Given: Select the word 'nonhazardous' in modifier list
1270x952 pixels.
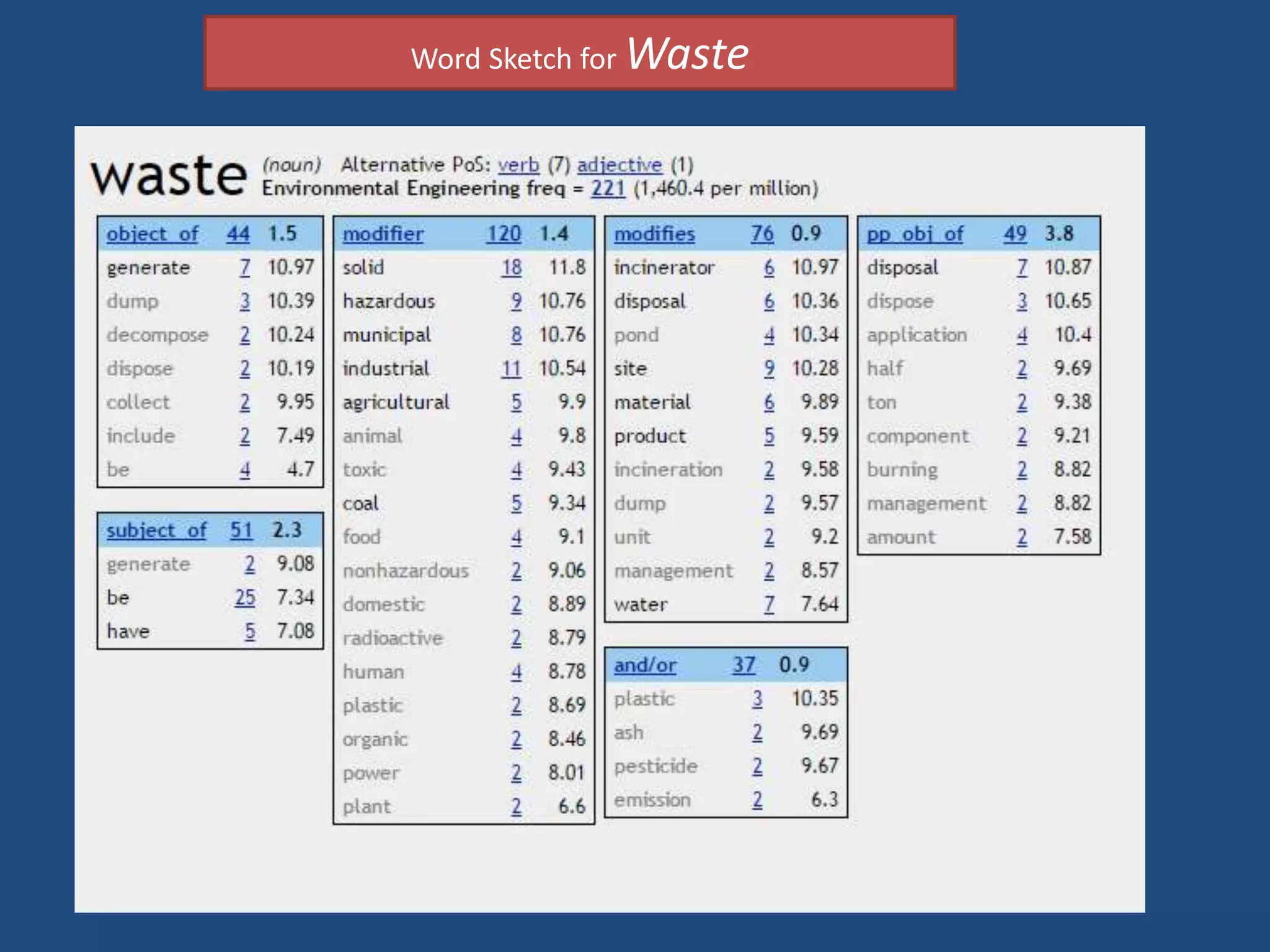Looking at the screenshot, I should click(406, 570).
